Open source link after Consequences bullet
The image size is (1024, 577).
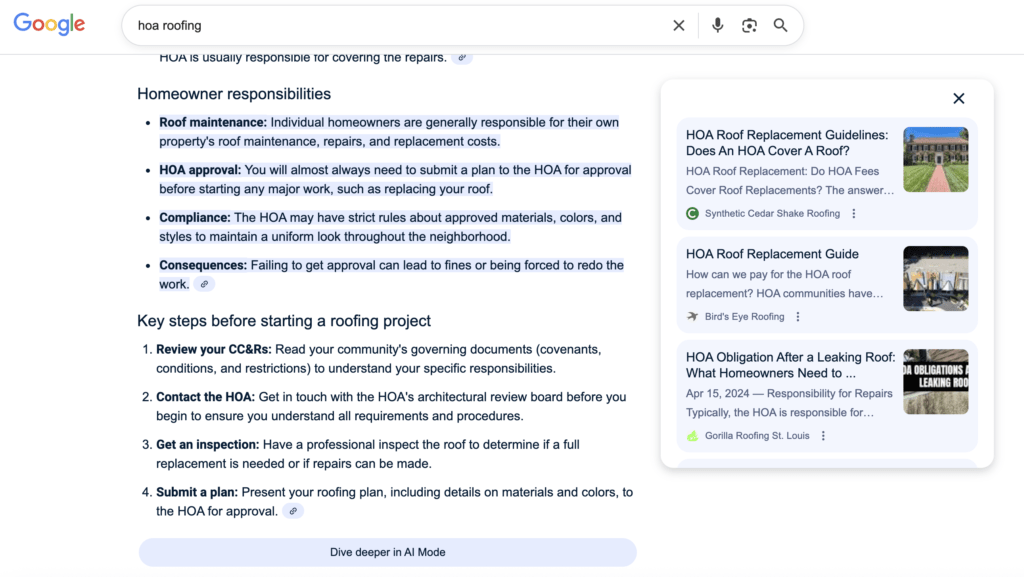(x=204, y=285)
